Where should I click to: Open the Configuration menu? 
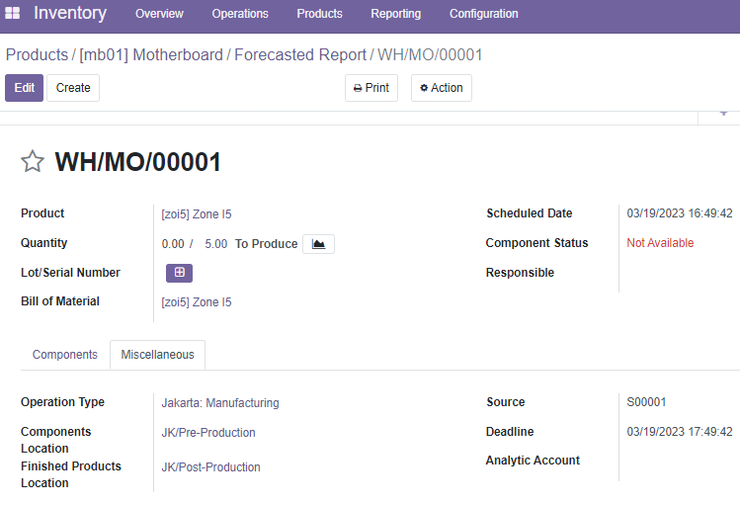click(x=484, y=14)
